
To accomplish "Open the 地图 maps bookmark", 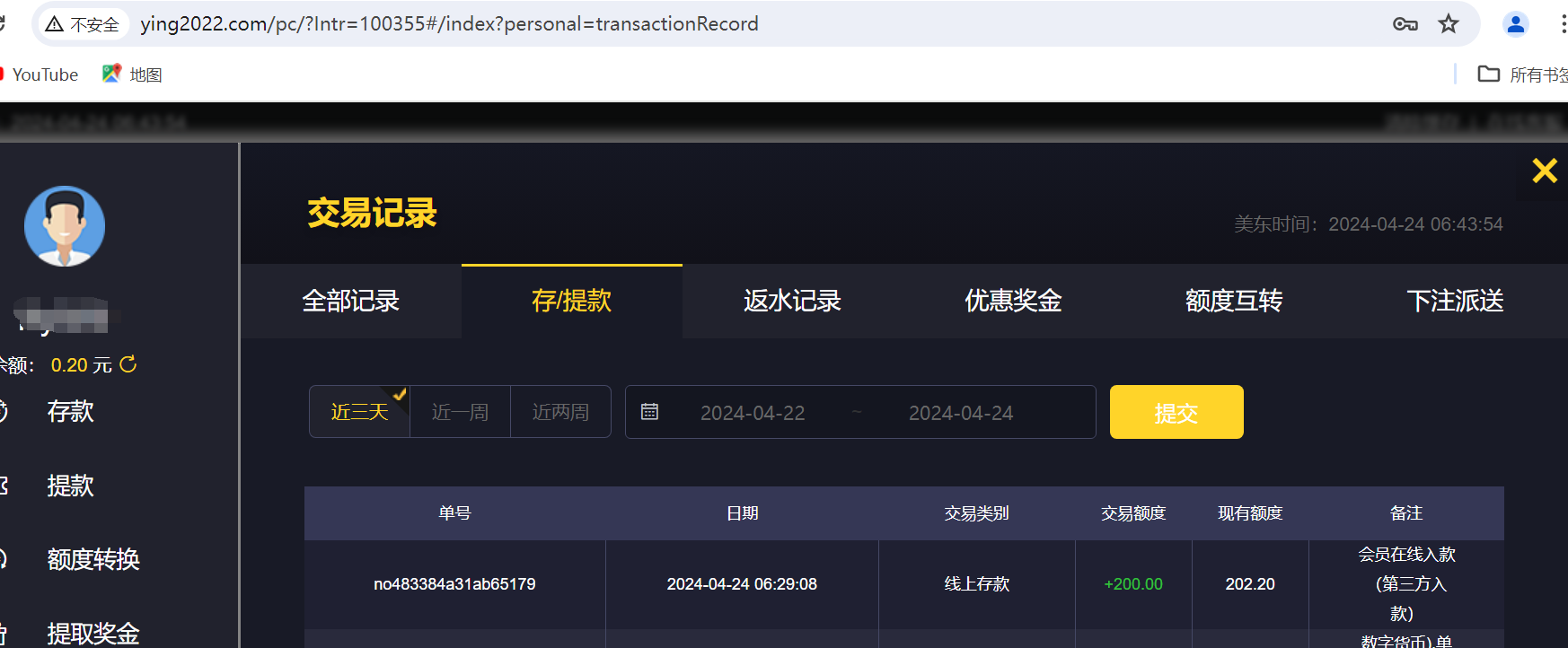I will (133, 74).
